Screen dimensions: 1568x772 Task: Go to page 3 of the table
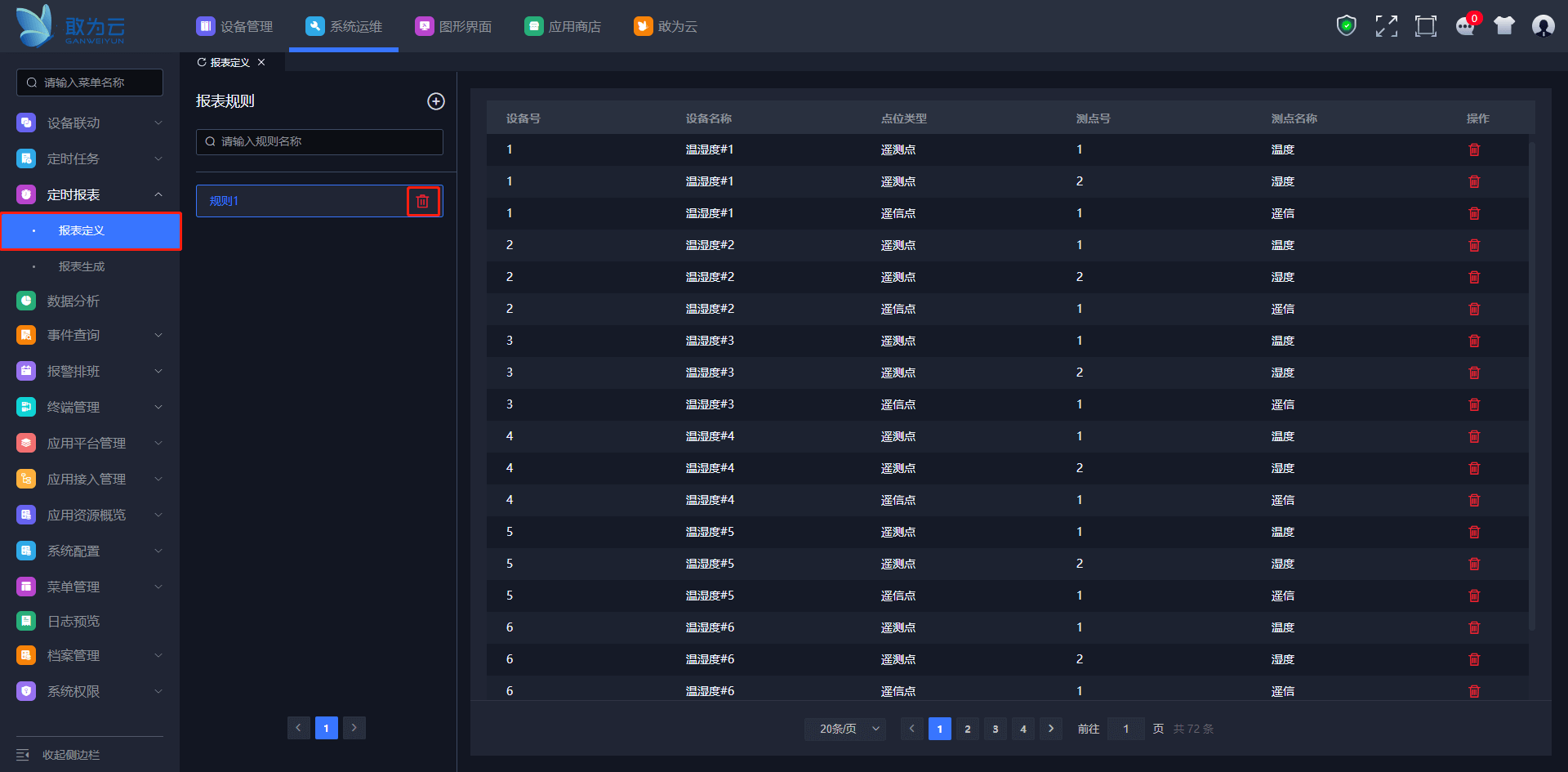point(995,729)
